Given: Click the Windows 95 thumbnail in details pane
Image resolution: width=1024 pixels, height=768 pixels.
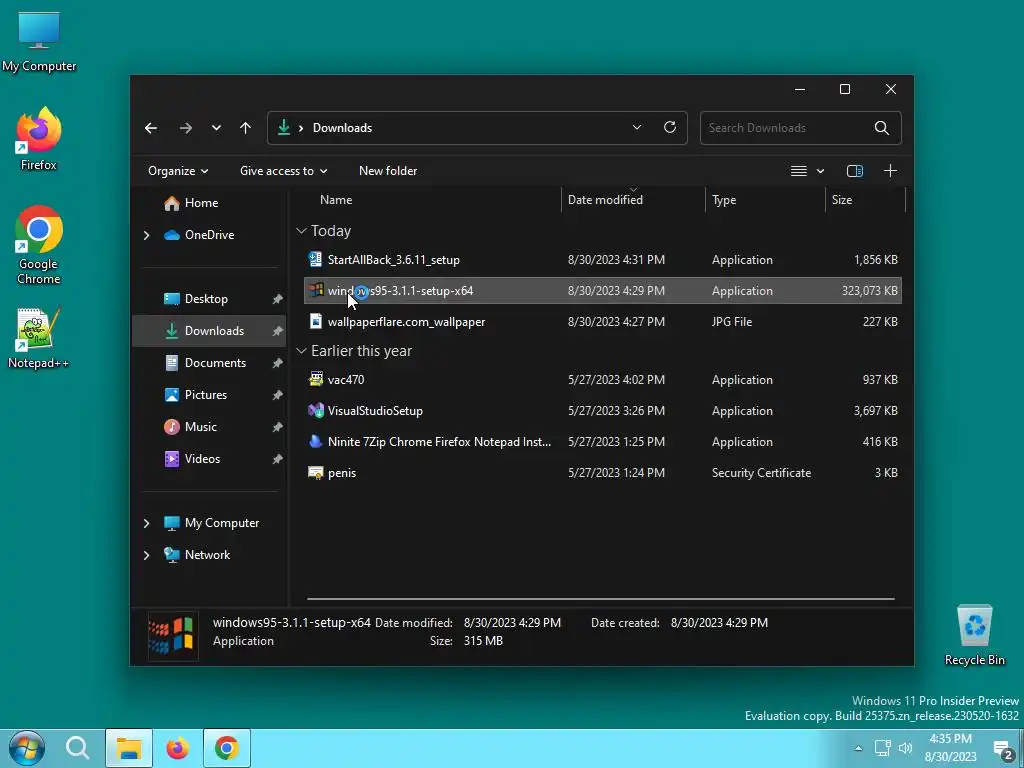Looking at the screenshot, I should 172,636.
